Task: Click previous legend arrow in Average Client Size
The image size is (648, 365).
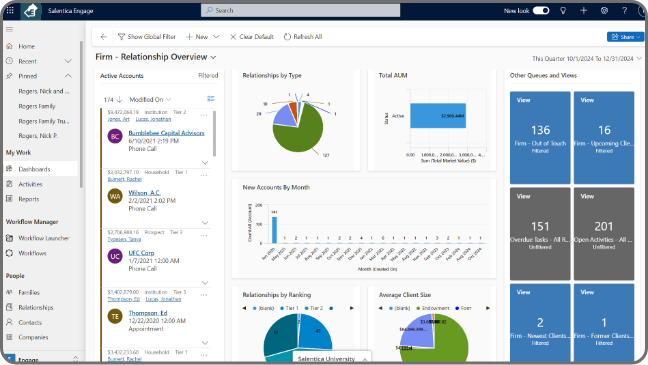Action: click(x=381, y=308)
